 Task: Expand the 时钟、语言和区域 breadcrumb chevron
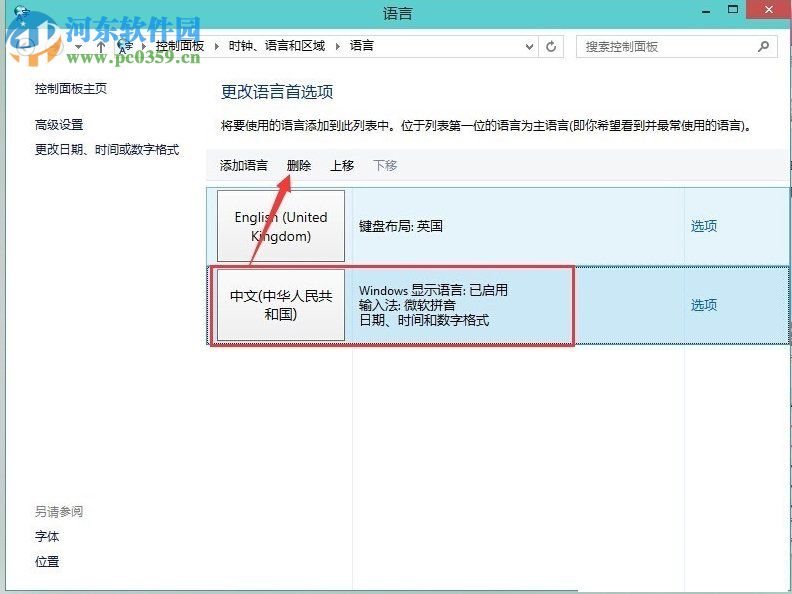[338, 46]
